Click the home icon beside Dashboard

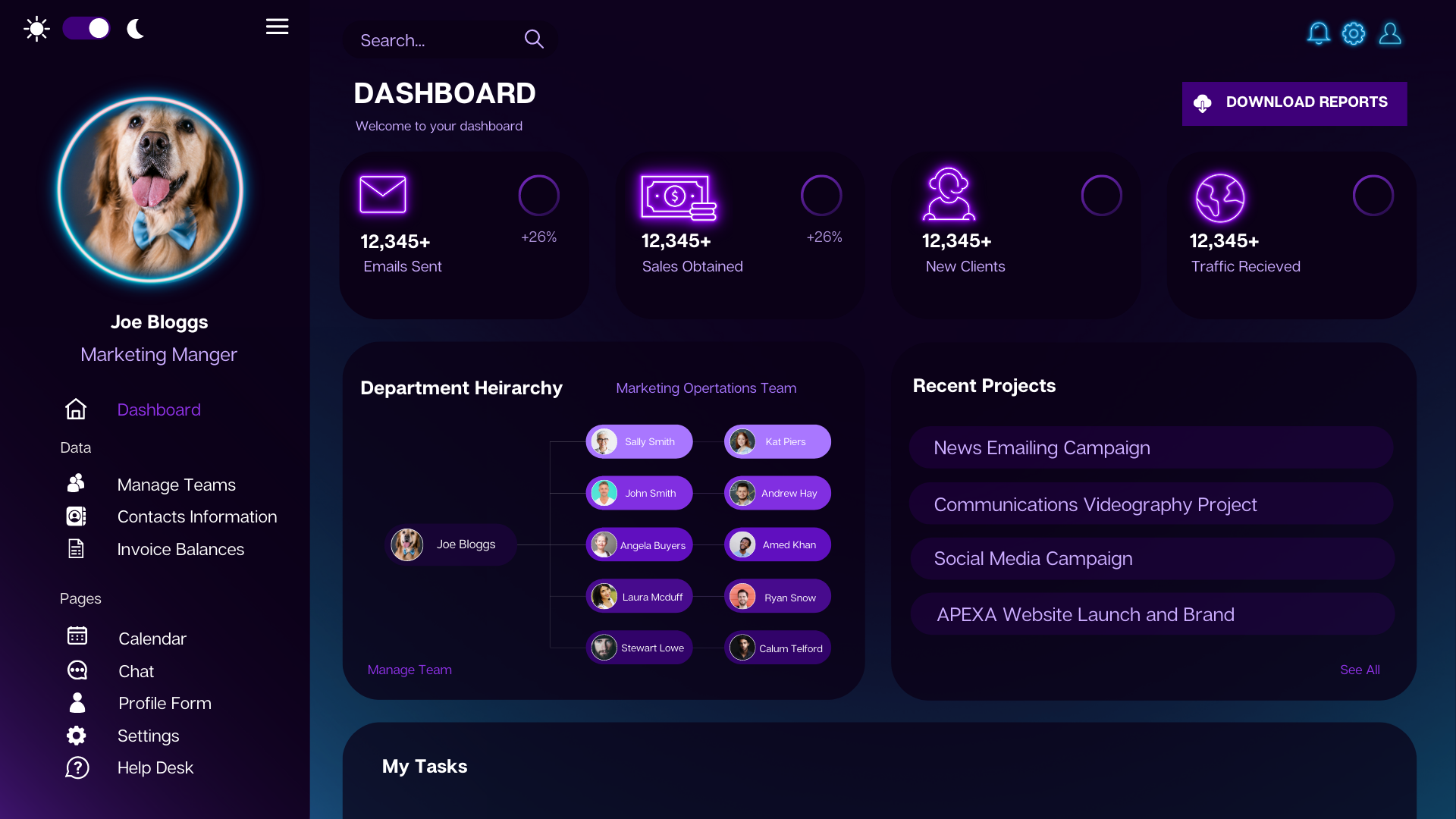pos(76,409)
